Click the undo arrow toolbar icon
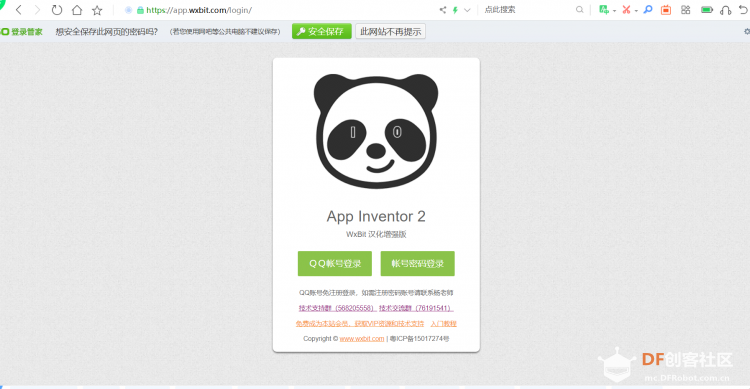 coord(743,10)
